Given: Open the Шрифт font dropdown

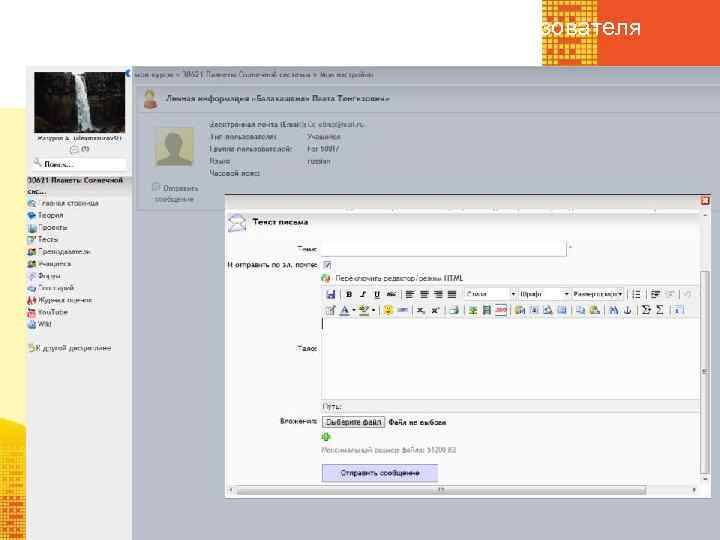Looking at the screenshot, I should coord(545,294).
